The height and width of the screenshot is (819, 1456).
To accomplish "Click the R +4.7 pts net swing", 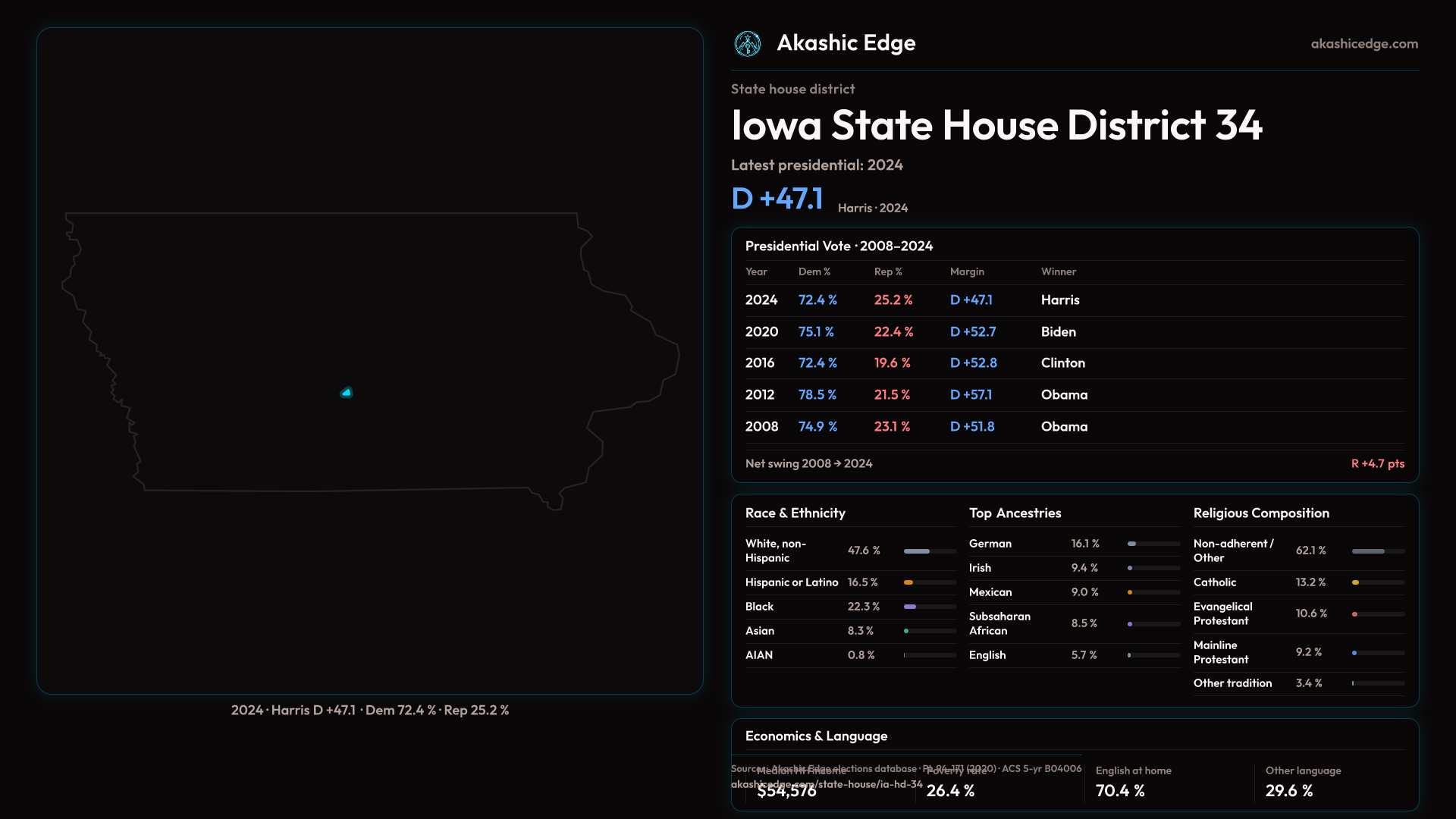I will coord(1377,463).
